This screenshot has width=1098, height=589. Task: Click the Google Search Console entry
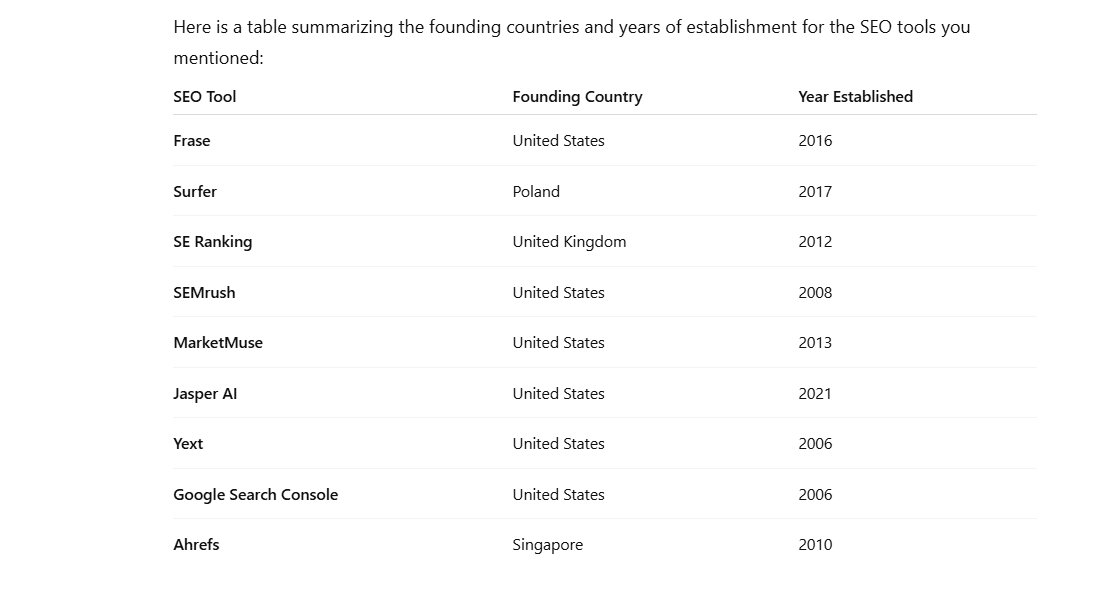coord(256,495)
